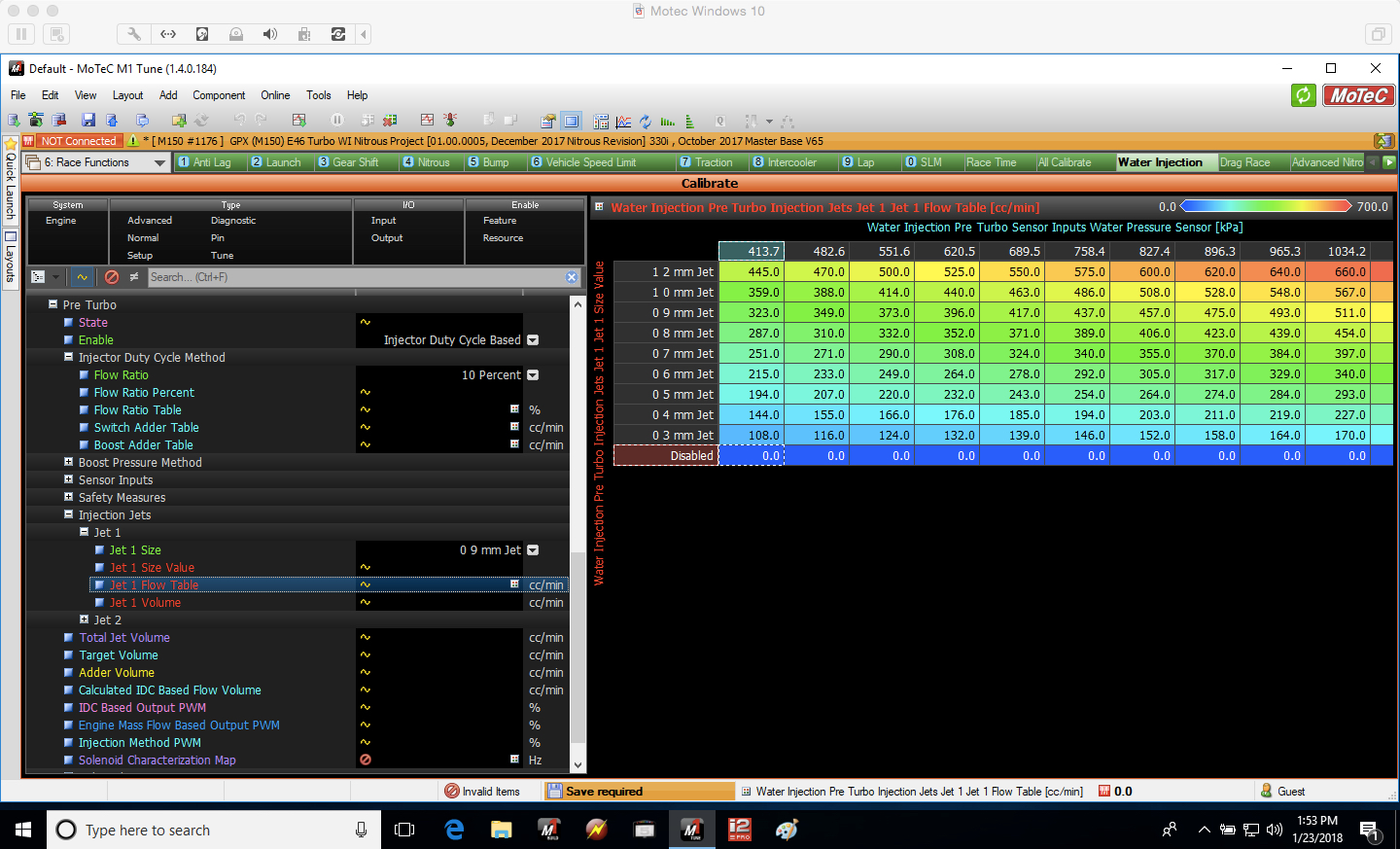Click the green refresh icon next to MoTeC logo

(1304, 95)
